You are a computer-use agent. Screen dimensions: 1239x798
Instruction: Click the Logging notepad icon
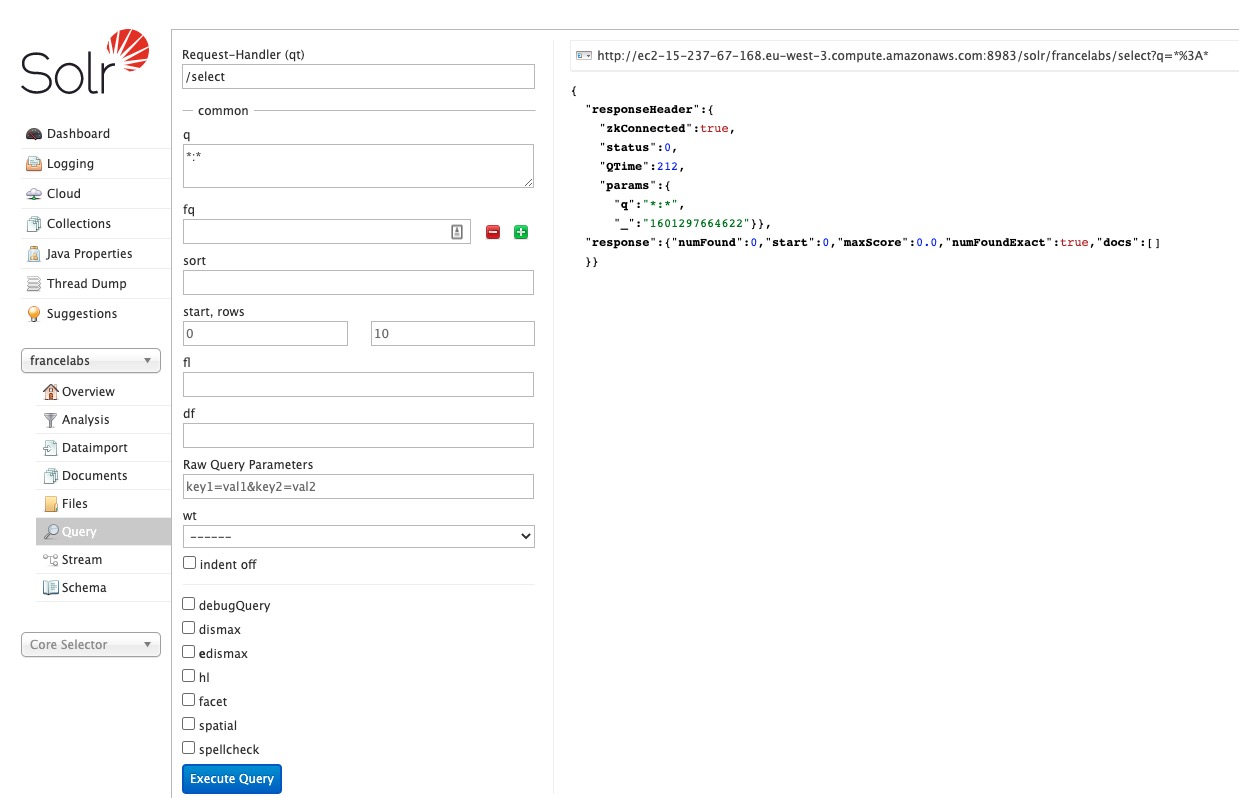pyautogui.click(x=34, y=164)
